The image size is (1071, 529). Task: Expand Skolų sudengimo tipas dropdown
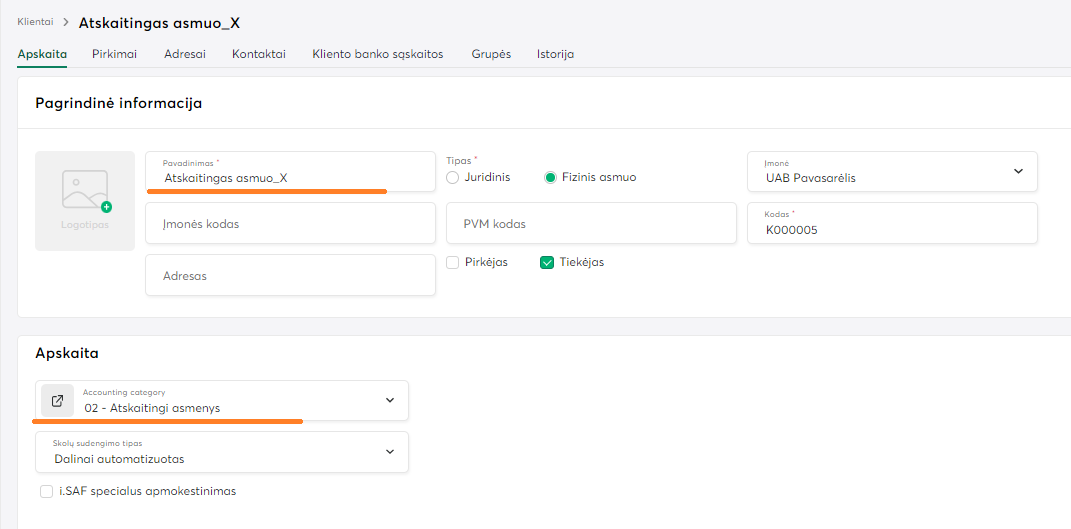point(389,452)
